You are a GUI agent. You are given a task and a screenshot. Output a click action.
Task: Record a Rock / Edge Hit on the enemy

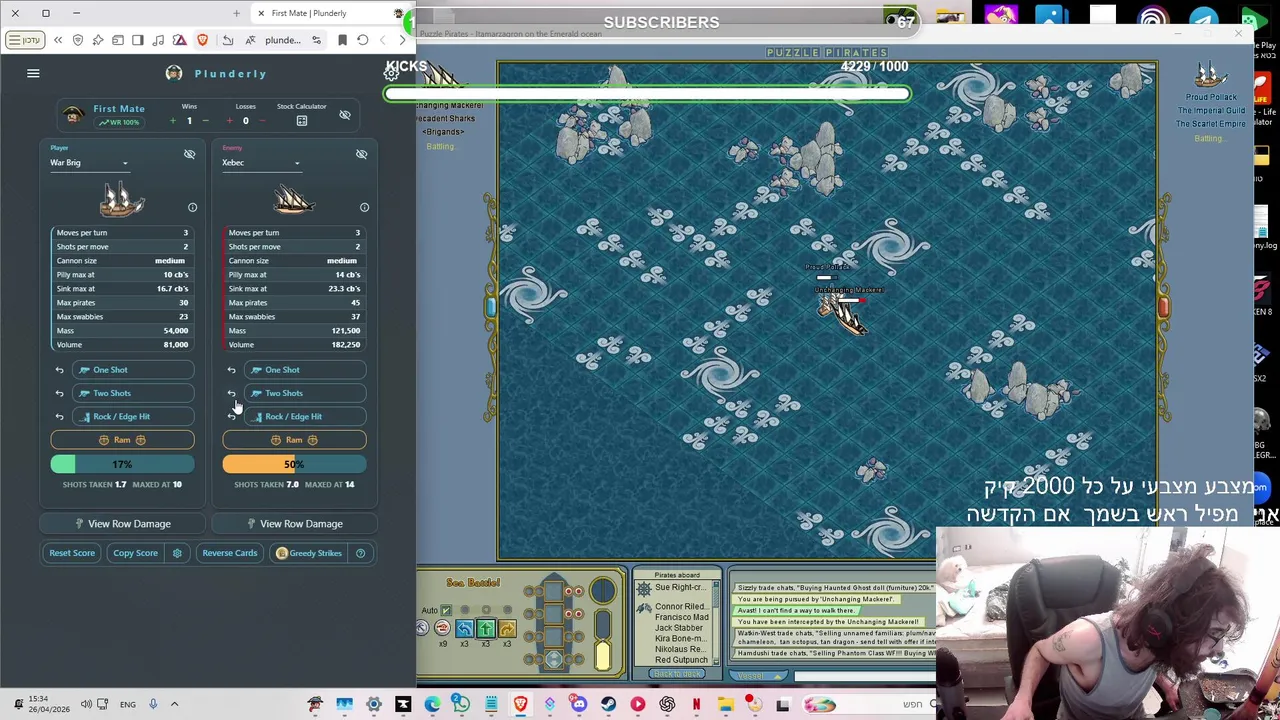[304, 416]
